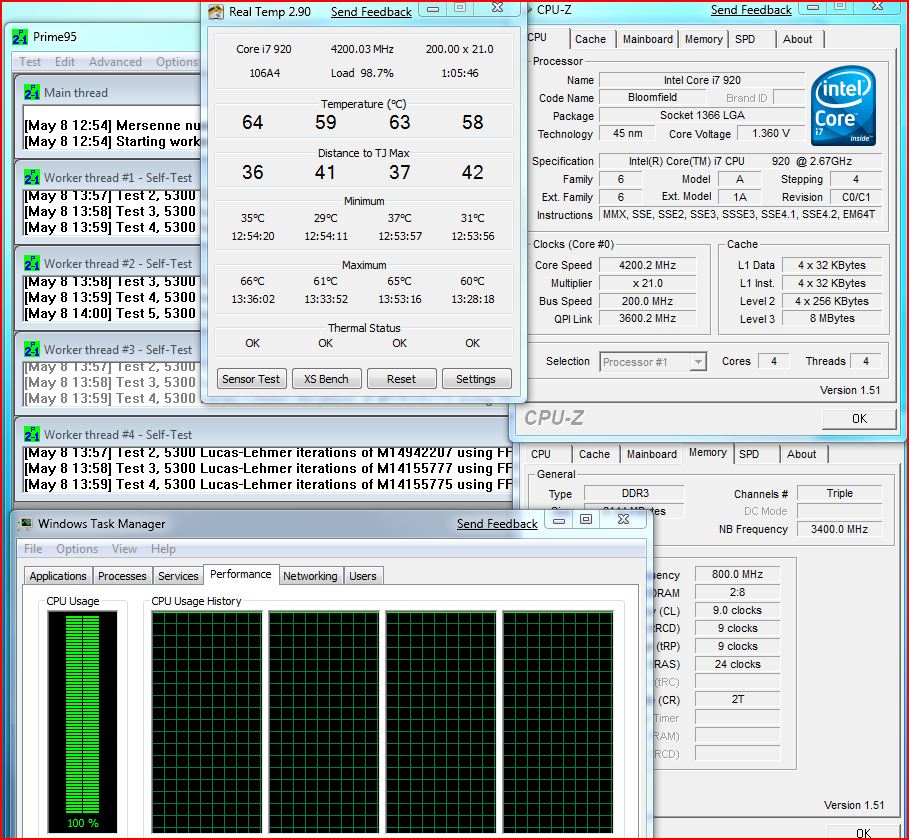This screenshot has width=909, height=840.
Task: Open Cache tab in lower CPU-Z window
Action: pyautogui.click(x=595, y=454)
